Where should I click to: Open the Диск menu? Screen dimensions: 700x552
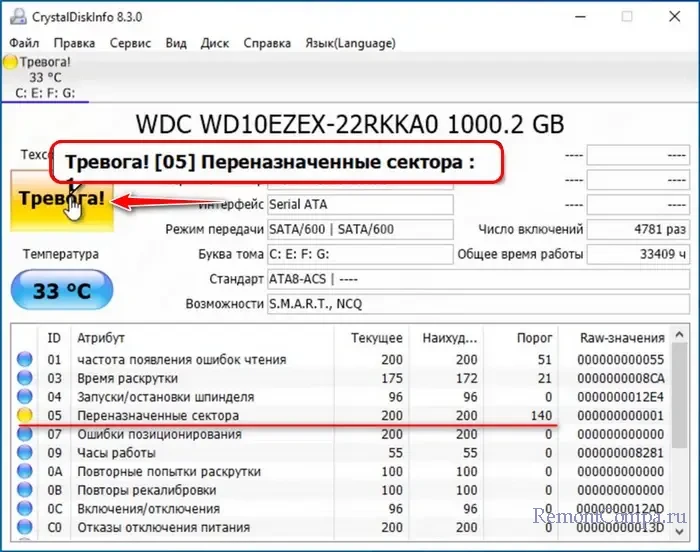point(215,43)
